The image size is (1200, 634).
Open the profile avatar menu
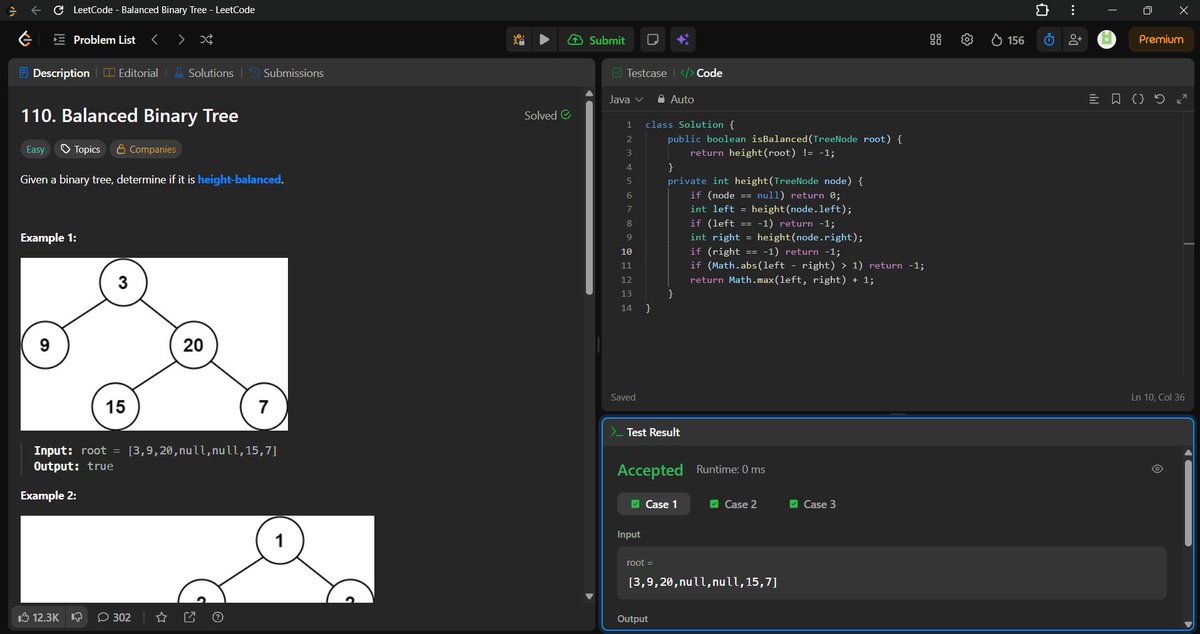point(1106,39)
